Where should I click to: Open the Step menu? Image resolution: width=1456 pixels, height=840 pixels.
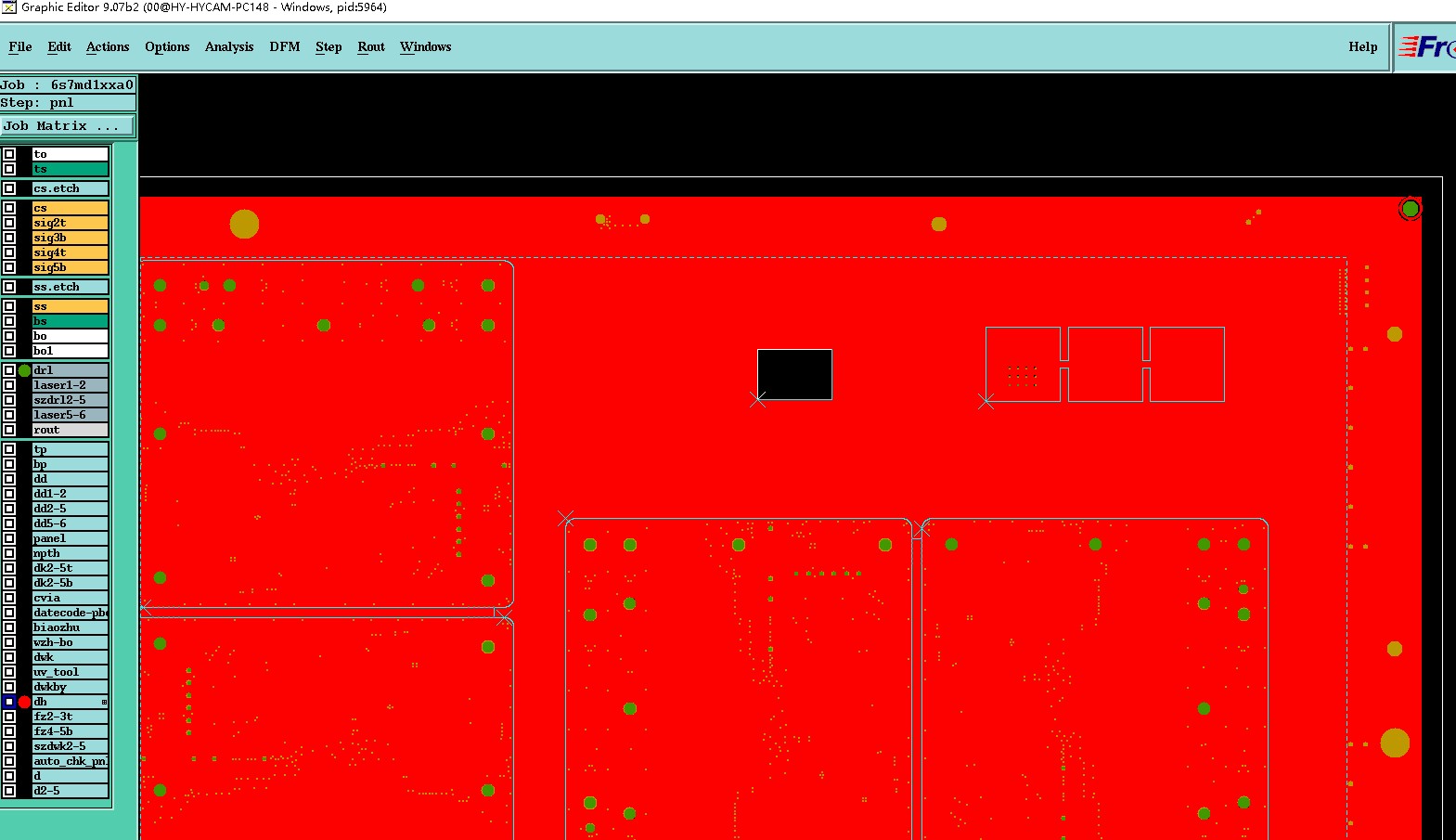point(329,46)
